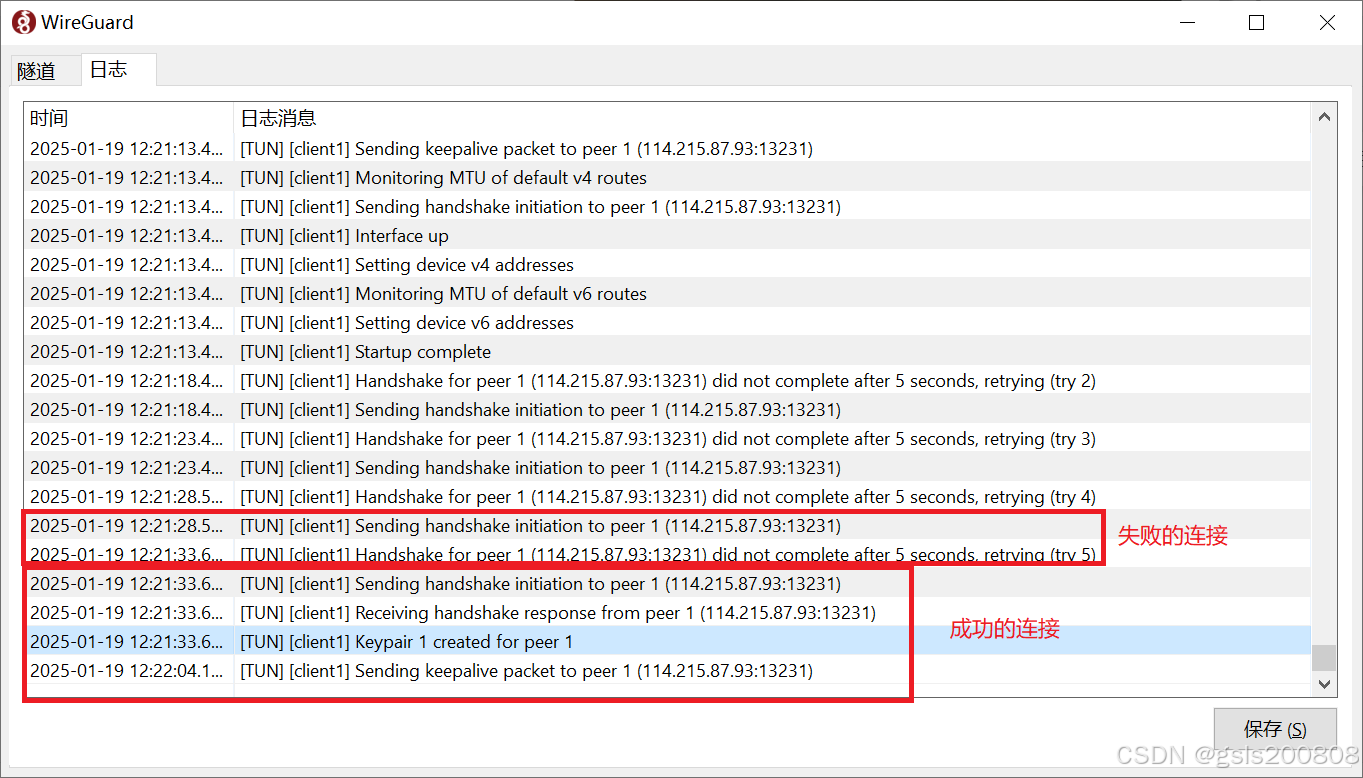This screenshot has width=1363, height=778.
Task: Save the log with the 保存 (S) button
Action: (x=1275, y=729)
